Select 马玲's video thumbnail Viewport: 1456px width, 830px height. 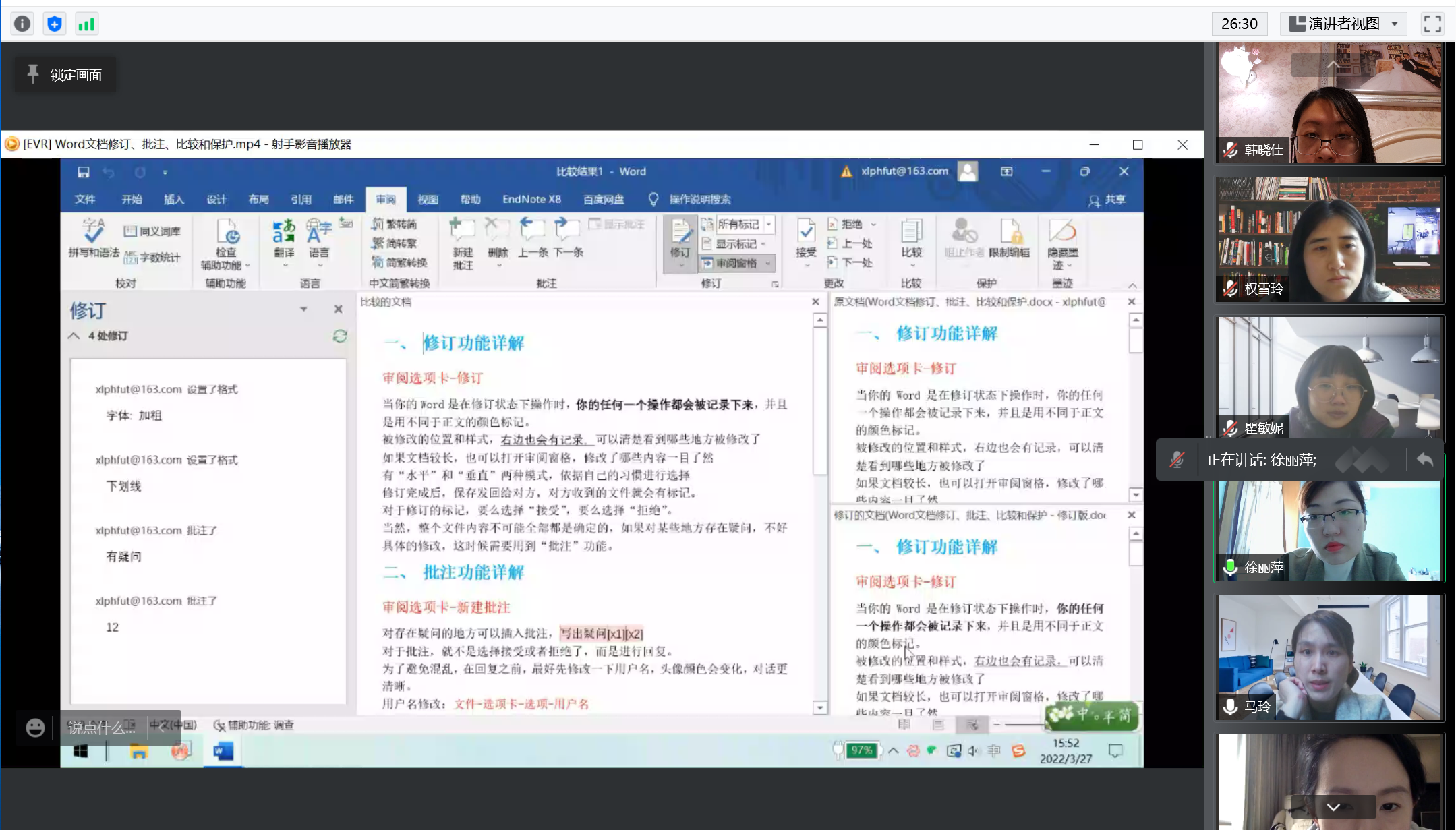click(1329, 657)
